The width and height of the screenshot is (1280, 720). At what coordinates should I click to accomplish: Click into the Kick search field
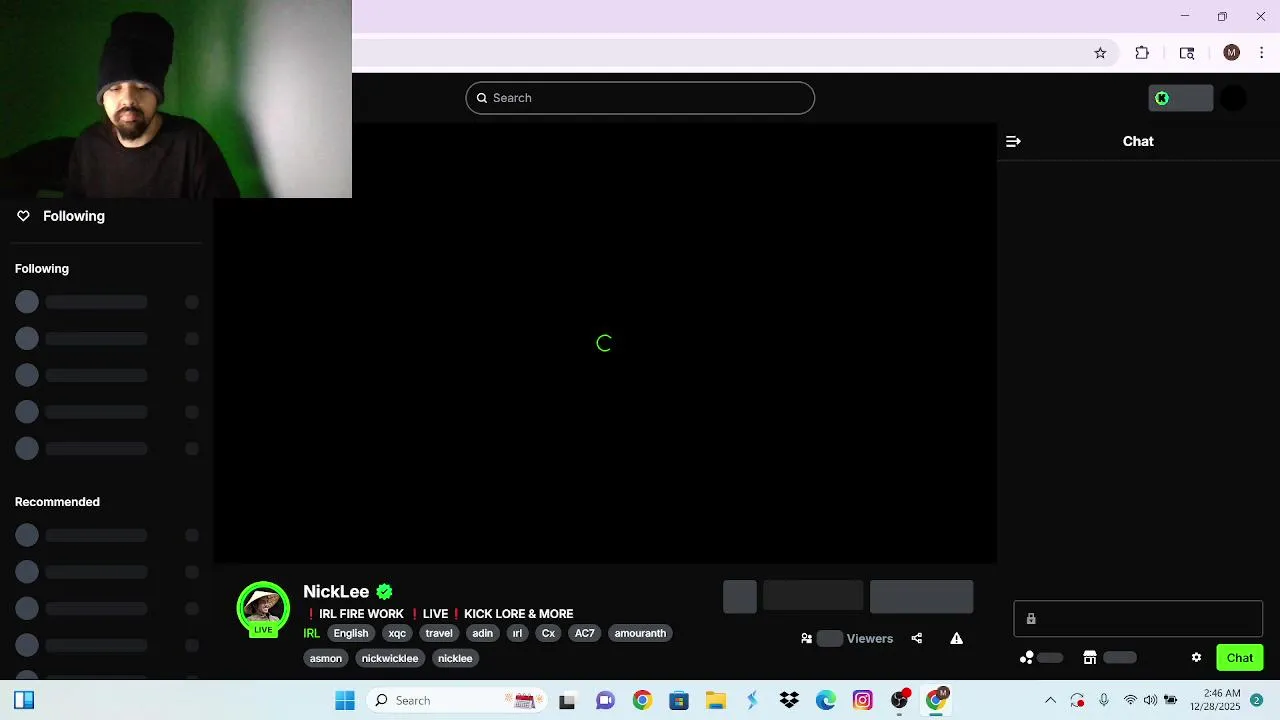point(640,98)
